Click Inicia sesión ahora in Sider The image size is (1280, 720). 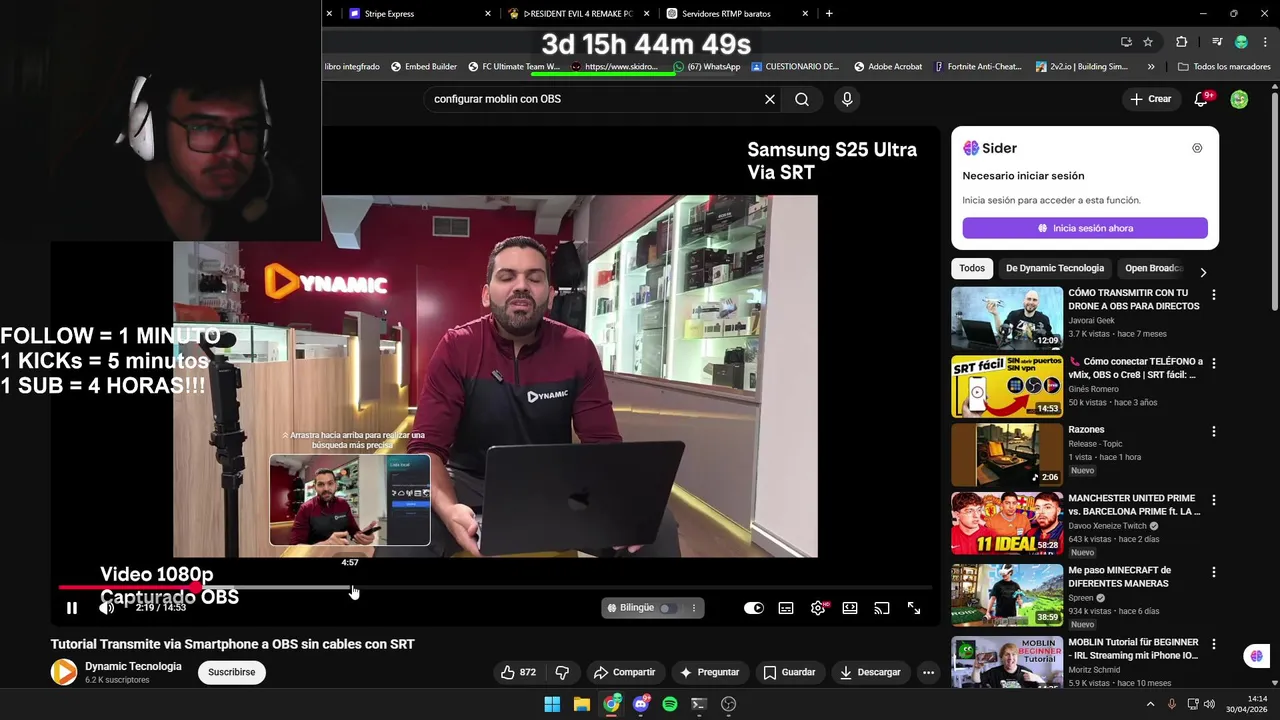1085,228
